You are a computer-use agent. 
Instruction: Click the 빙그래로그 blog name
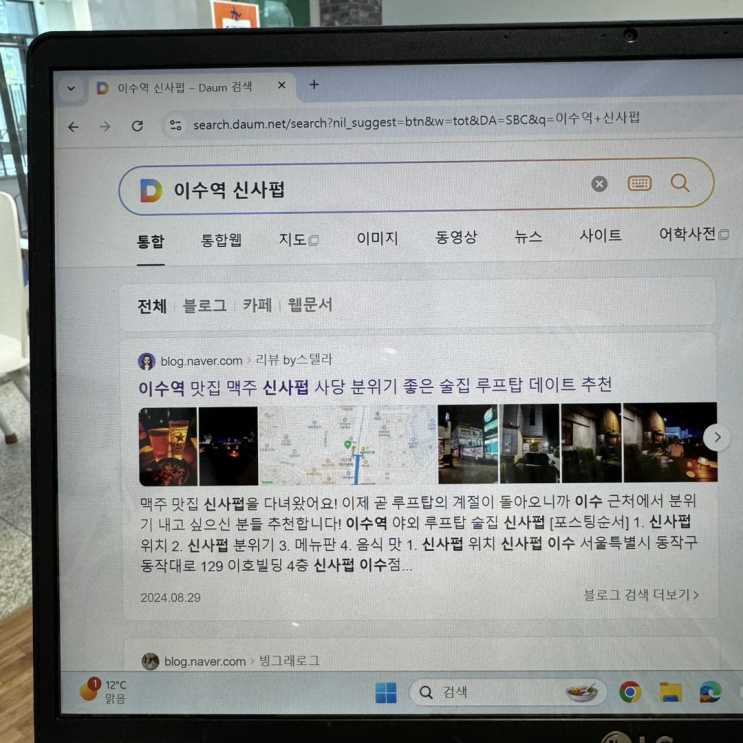point(290,661)
